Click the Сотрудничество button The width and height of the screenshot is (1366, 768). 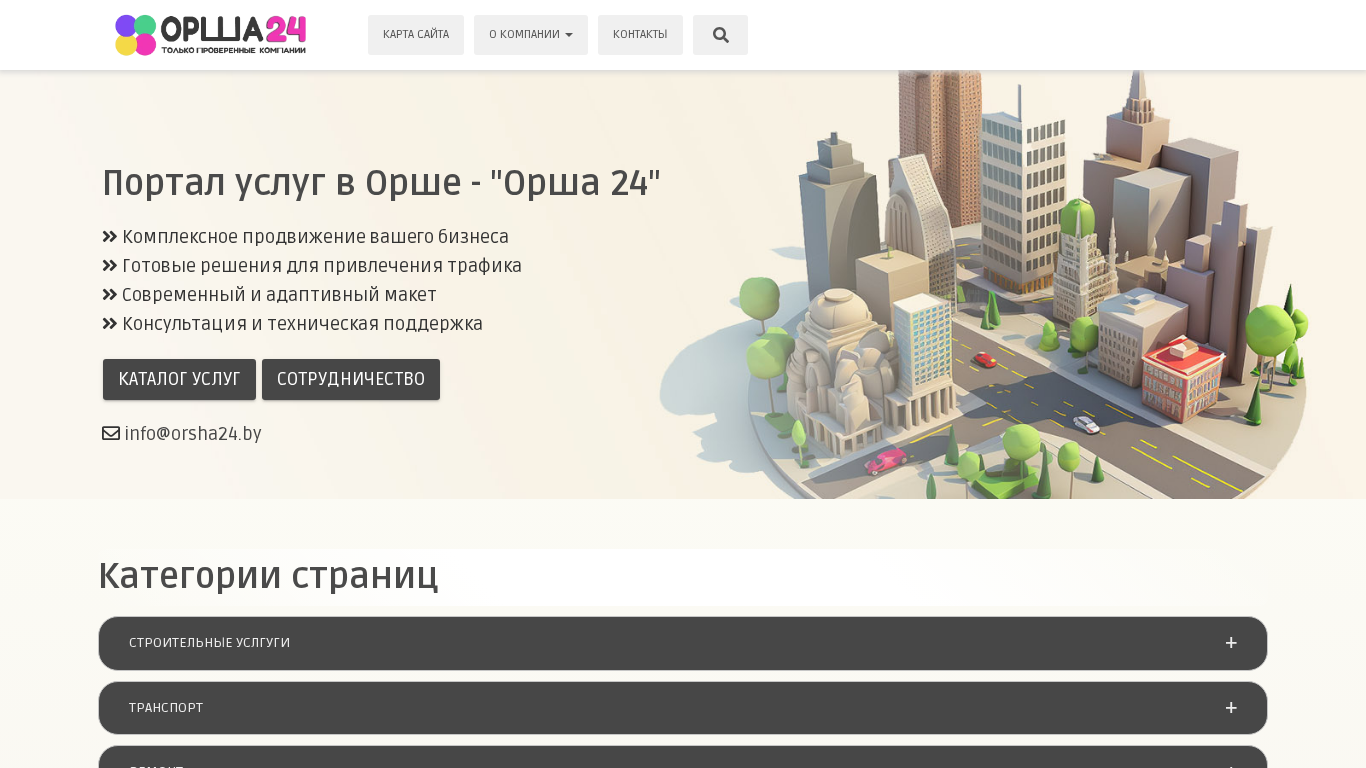click(351, 380)
